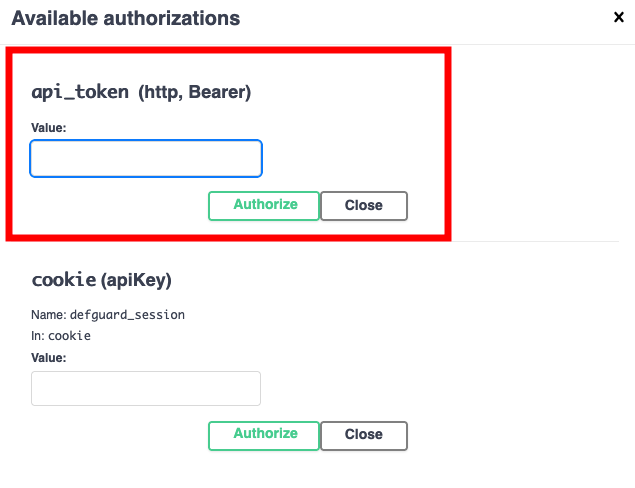The image size is (635, 488).
Task: Click the cookie section heading
Action: [64, 280]
